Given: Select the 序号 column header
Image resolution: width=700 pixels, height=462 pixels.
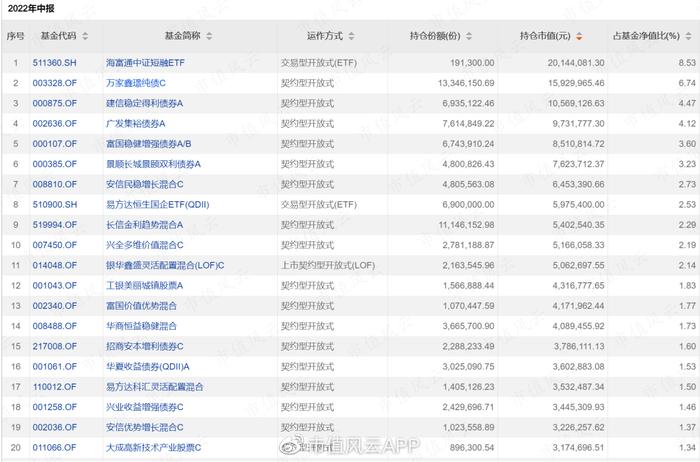Looking at the screenshot, I should tap(15, 36).
